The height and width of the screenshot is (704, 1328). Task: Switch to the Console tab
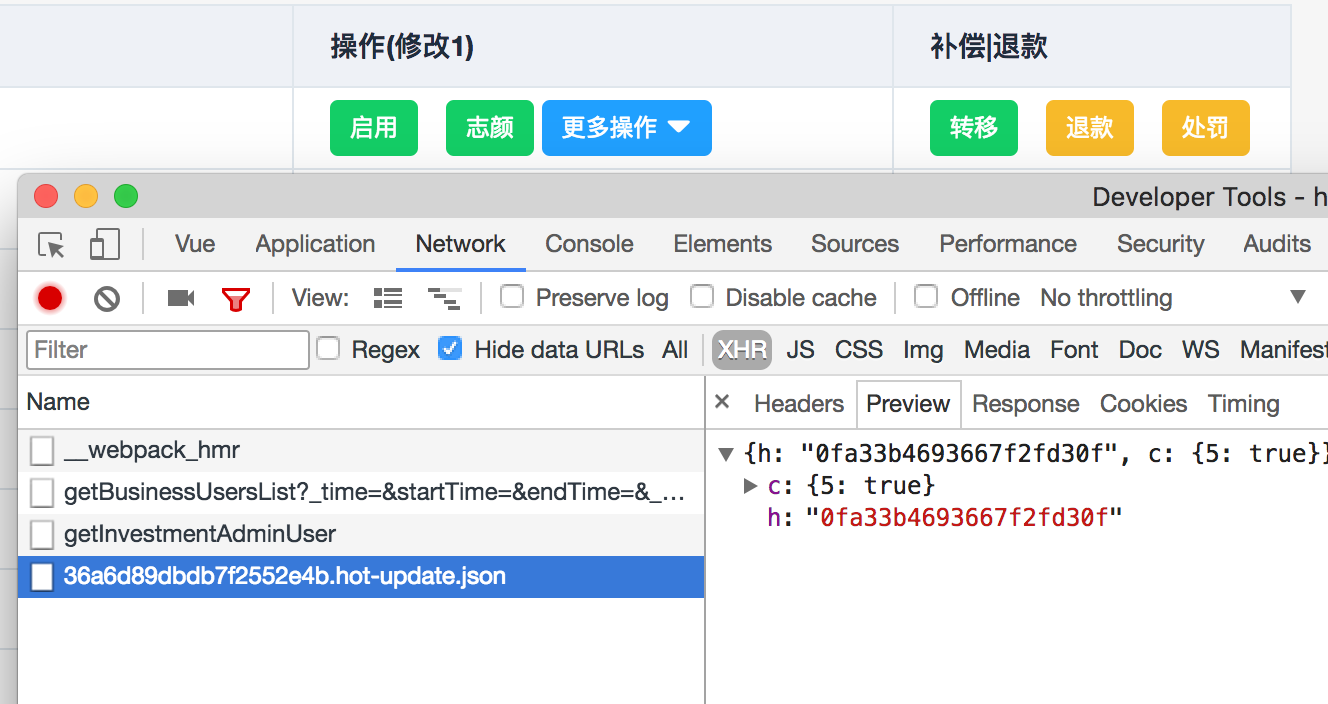[x=589, y=244]
